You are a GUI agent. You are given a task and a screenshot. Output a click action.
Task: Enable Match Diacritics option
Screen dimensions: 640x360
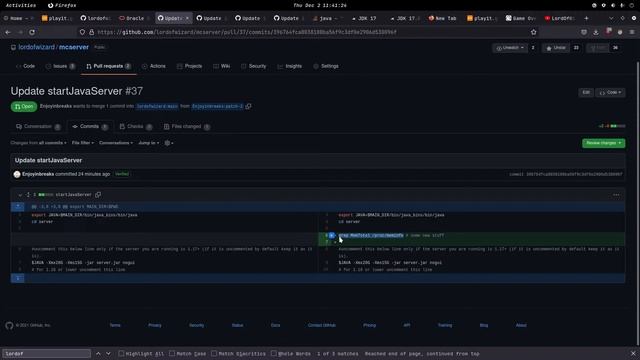click(238, 353)
